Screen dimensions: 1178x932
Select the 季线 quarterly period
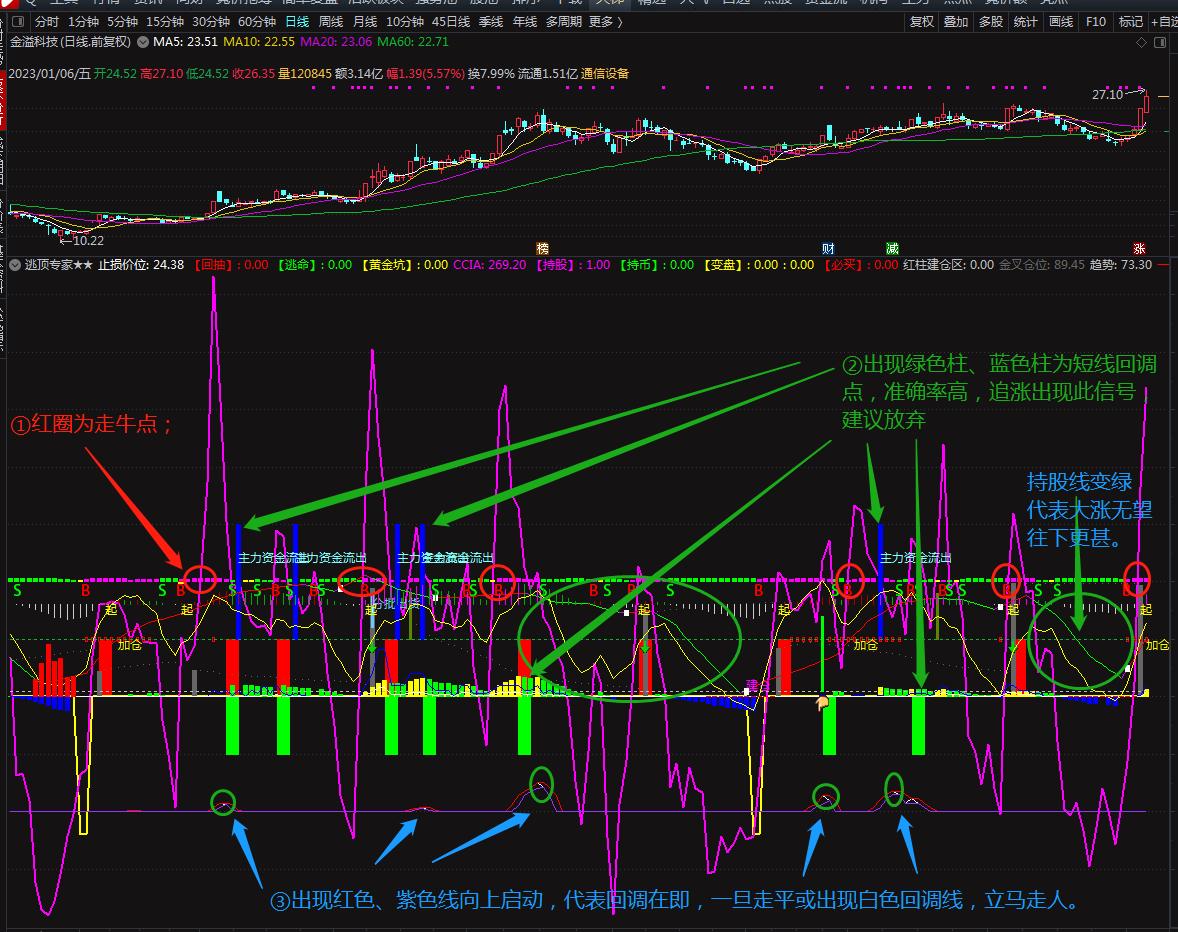click(491, 22)
